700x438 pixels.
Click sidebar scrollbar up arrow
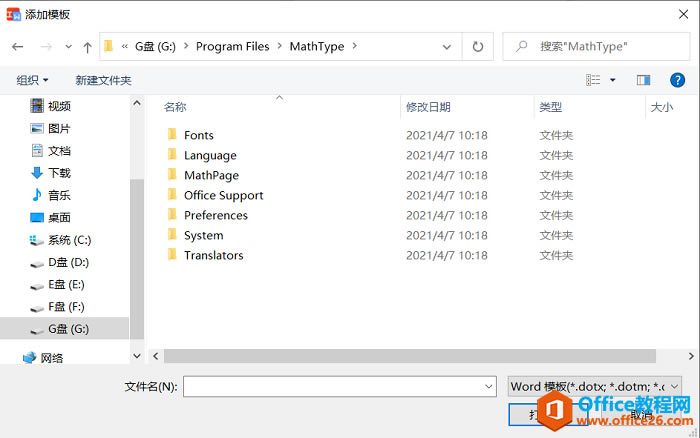click(137, 103)
